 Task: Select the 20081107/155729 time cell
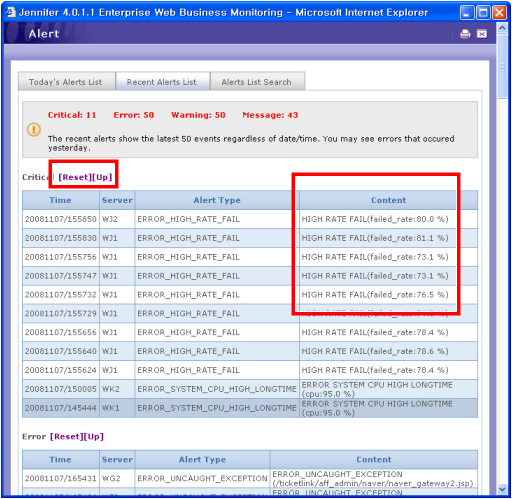pos(61,313)
